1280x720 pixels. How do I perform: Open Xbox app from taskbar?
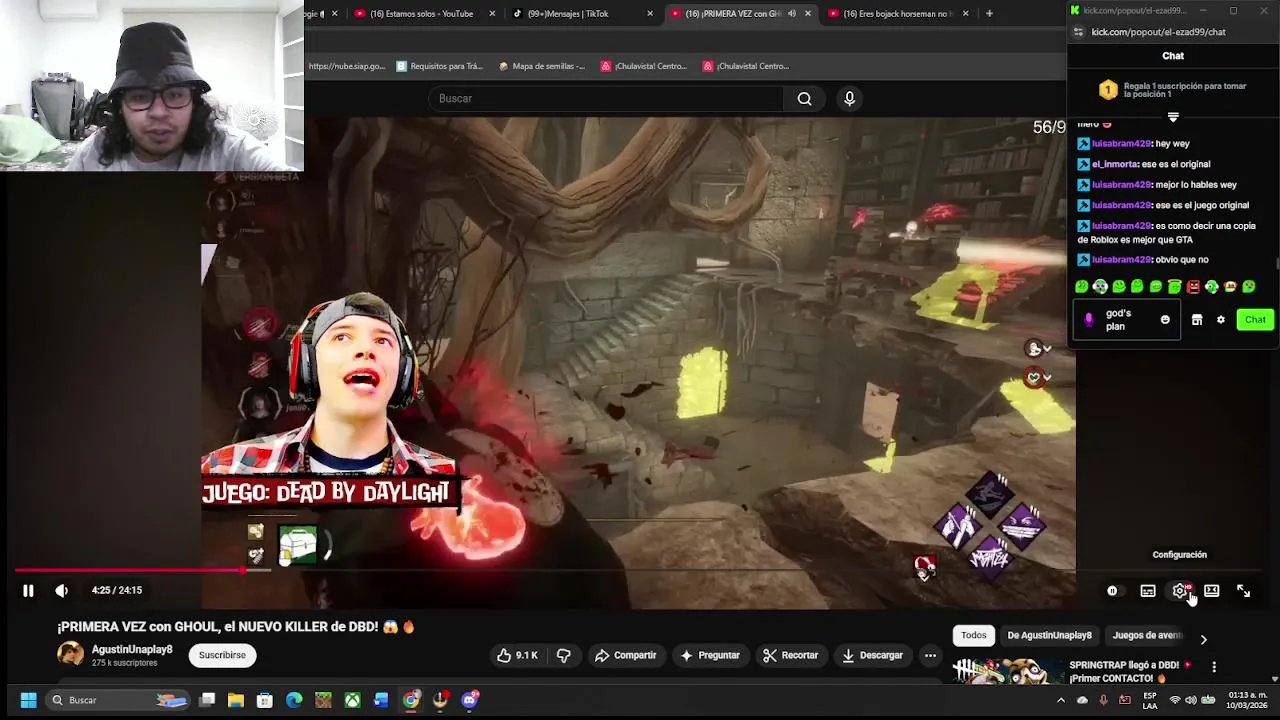click(352, 700)
